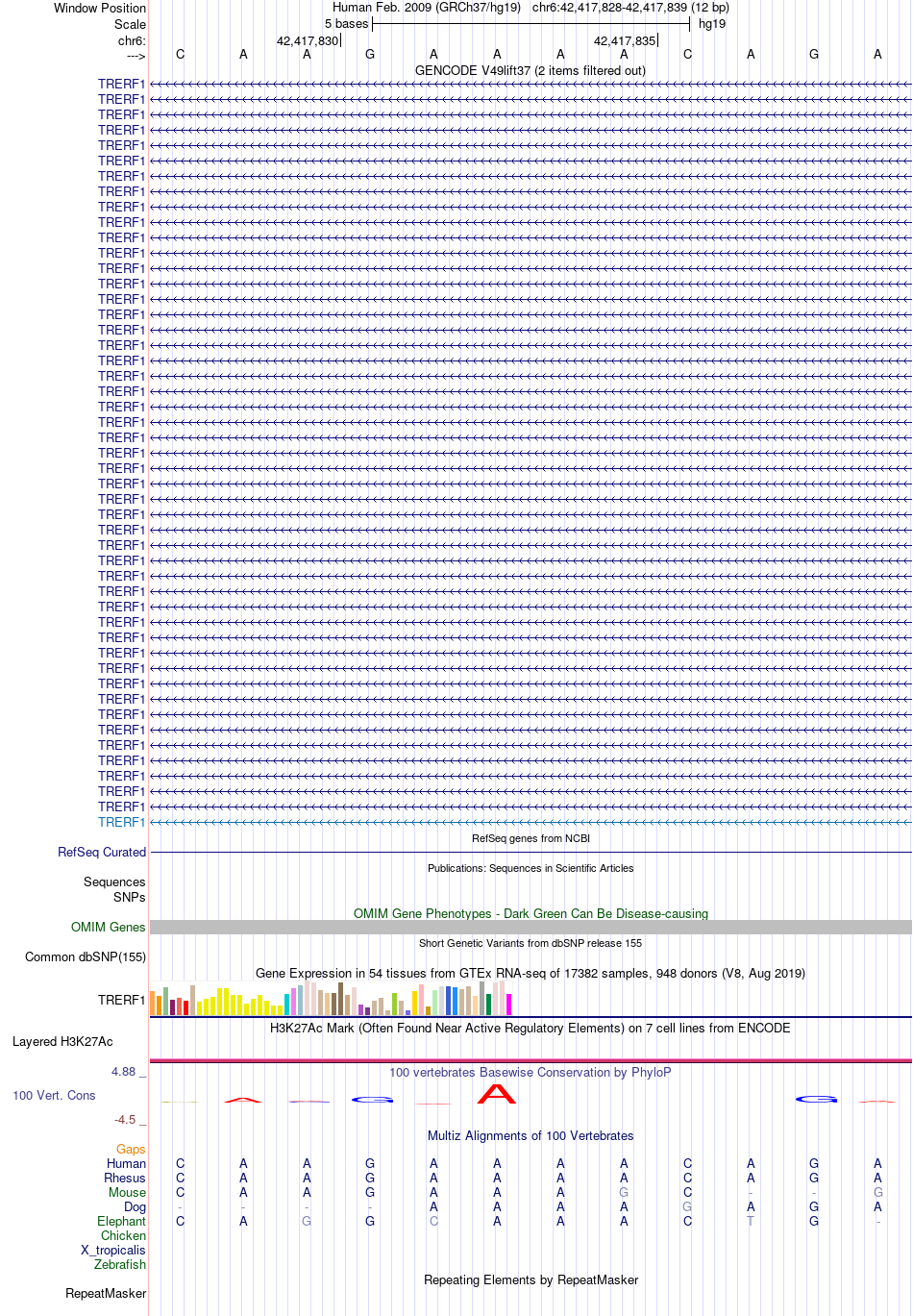
Task: Click the chr6: ruler label
Action: [132, 40]
